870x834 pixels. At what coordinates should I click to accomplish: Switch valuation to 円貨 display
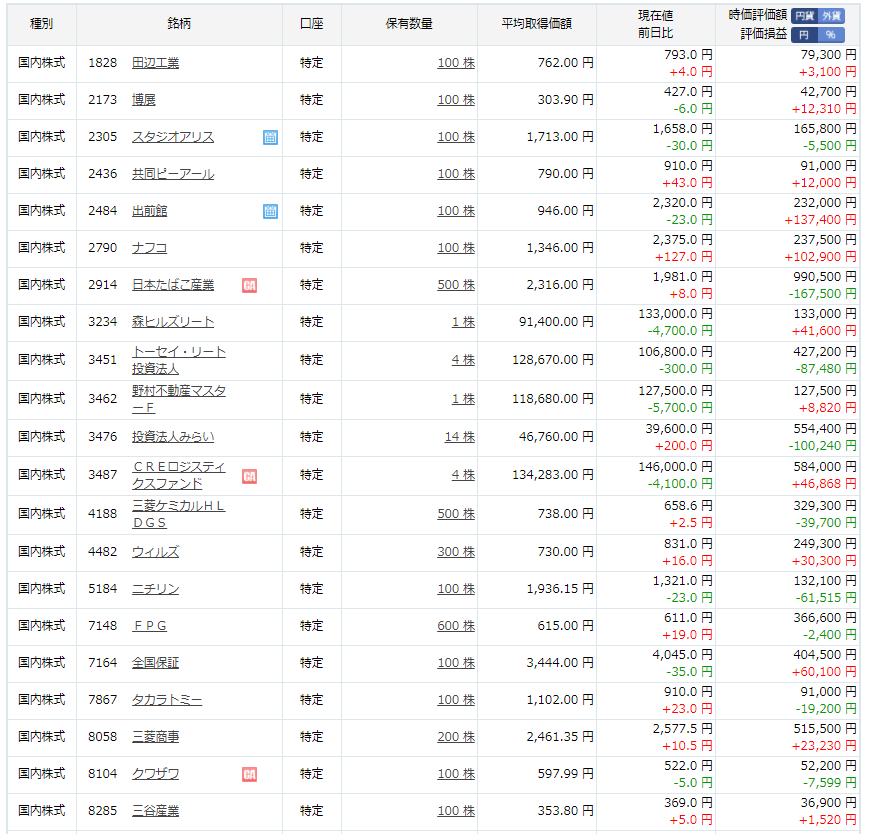pos(804,16)
